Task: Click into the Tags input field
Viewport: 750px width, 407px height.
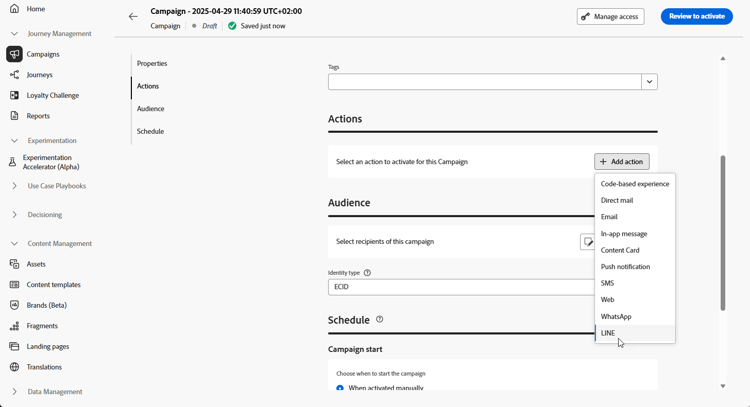Action: click(x=484, y=82)
